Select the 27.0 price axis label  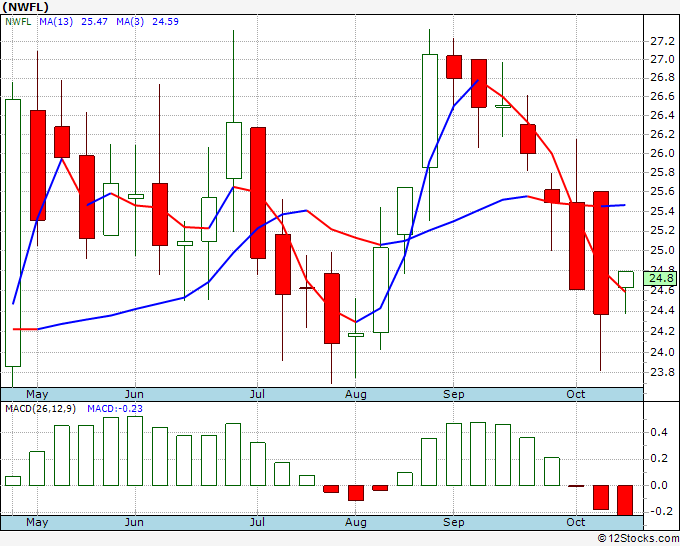(x=662, y=59)
